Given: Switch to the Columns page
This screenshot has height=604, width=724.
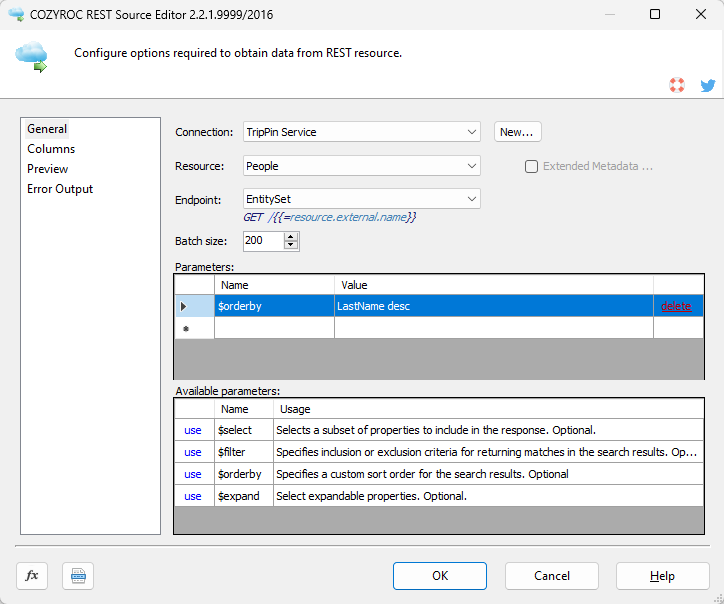Looking at the screenshot, I should tap(51, 149).
